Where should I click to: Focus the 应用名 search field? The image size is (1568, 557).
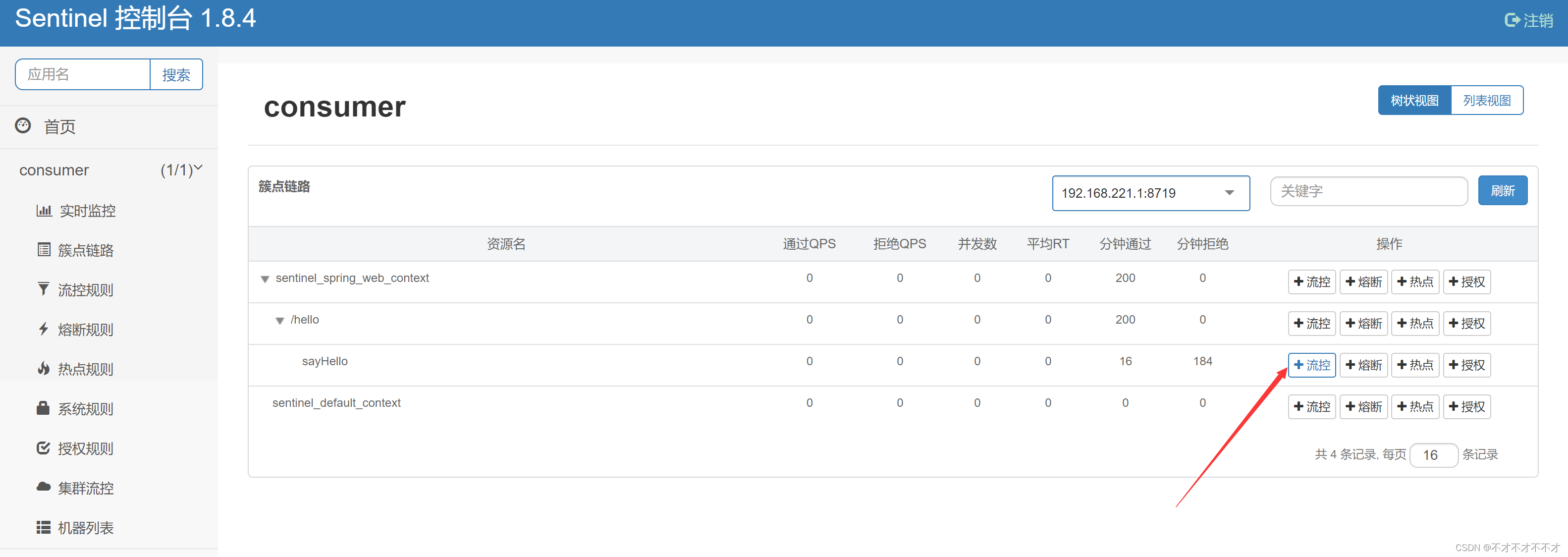83,74
